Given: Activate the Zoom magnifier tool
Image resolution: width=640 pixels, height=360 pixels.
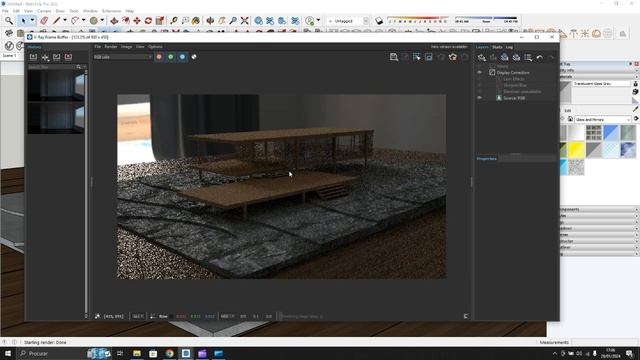Looking at the screenshot, I should 233,20.
